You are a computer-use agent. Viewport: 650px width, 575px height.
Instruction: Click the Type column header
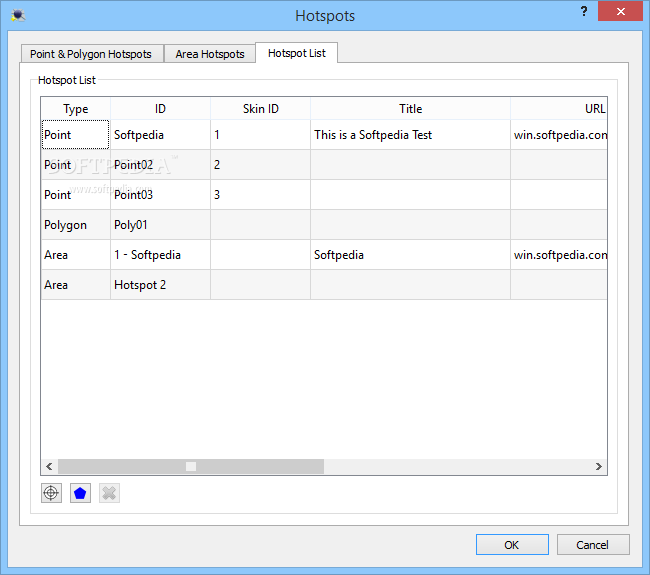pyautogui.click(x=75, y=109)
